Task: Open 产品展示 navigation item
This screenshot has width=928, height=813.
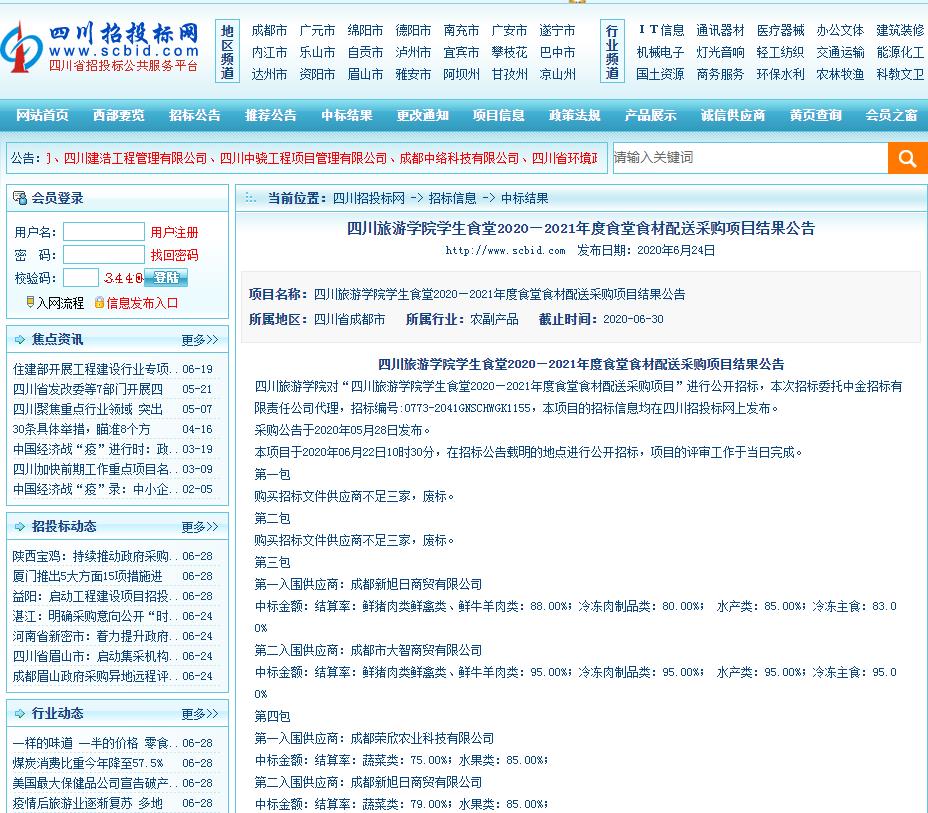Action: click(650, 115)
